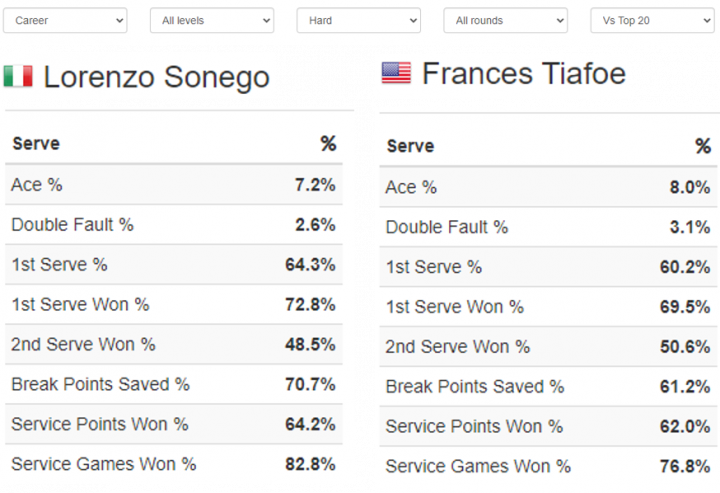Select Sonego's Service Points Won % row
This screenshot has height=493, width=720.
coord(174,424)
